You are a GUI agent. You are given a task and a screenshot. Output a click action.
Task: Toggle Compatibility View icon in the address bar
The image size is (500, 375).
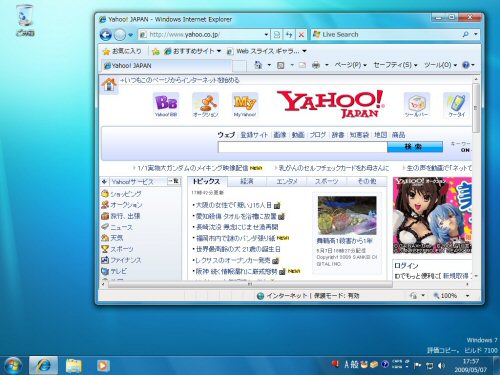click(x=277, y=34)
